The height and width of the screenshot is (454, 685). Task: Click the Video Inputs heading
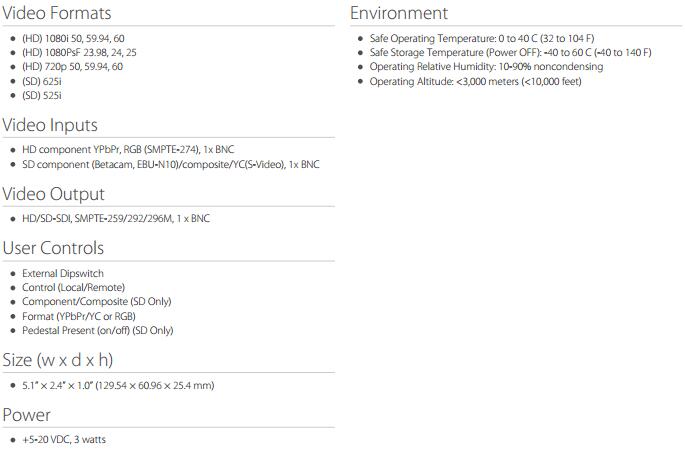coord(50,126)
